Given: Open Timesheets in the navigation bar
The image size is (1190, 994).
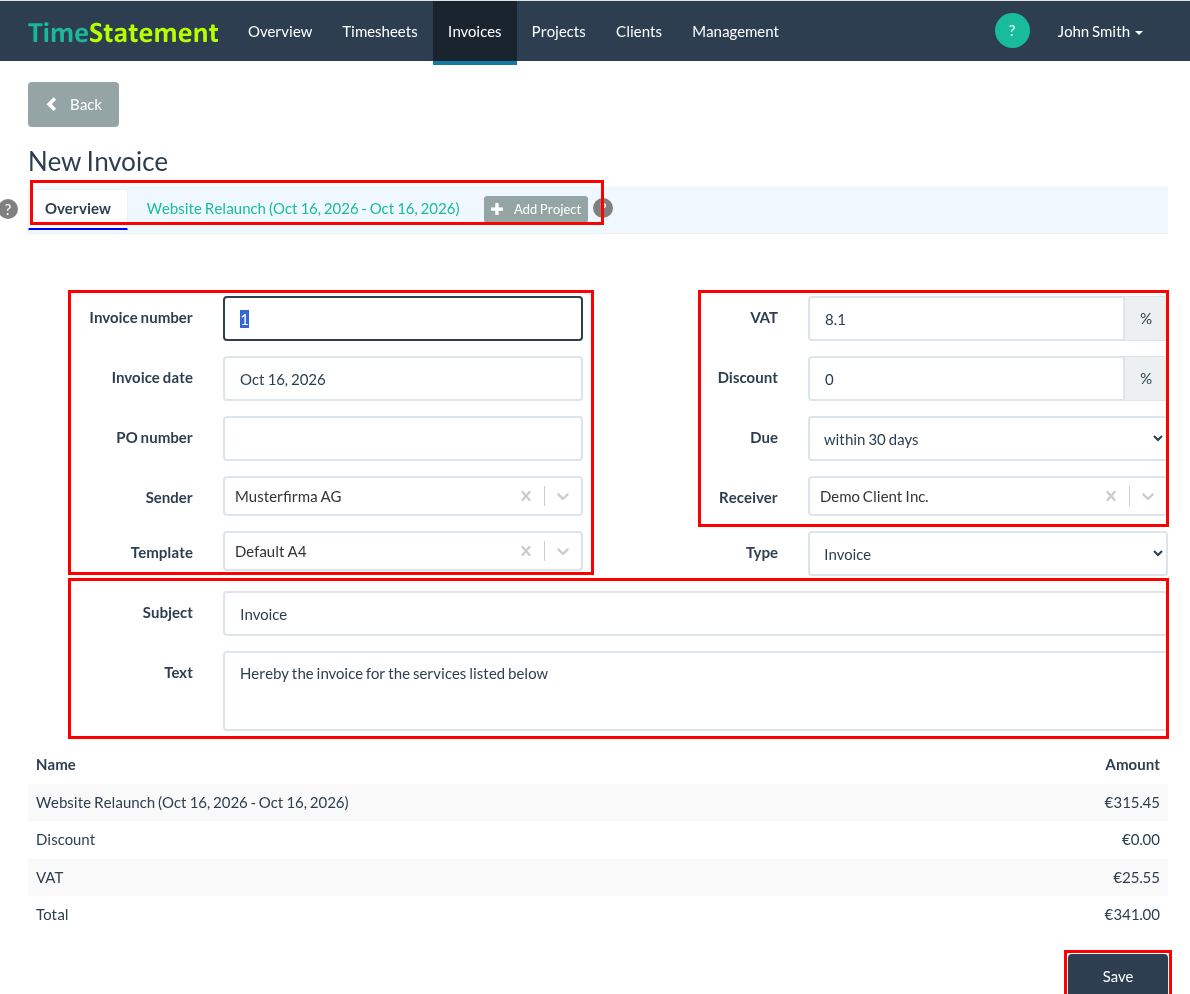Looking at the screenshot, I should [379, 32].
